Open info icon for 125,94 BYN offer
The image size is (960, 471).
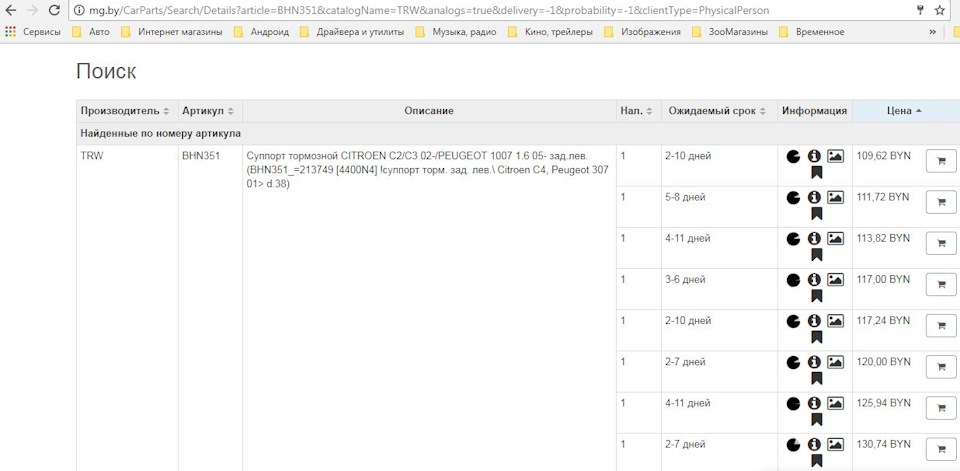tap(814, 403)
